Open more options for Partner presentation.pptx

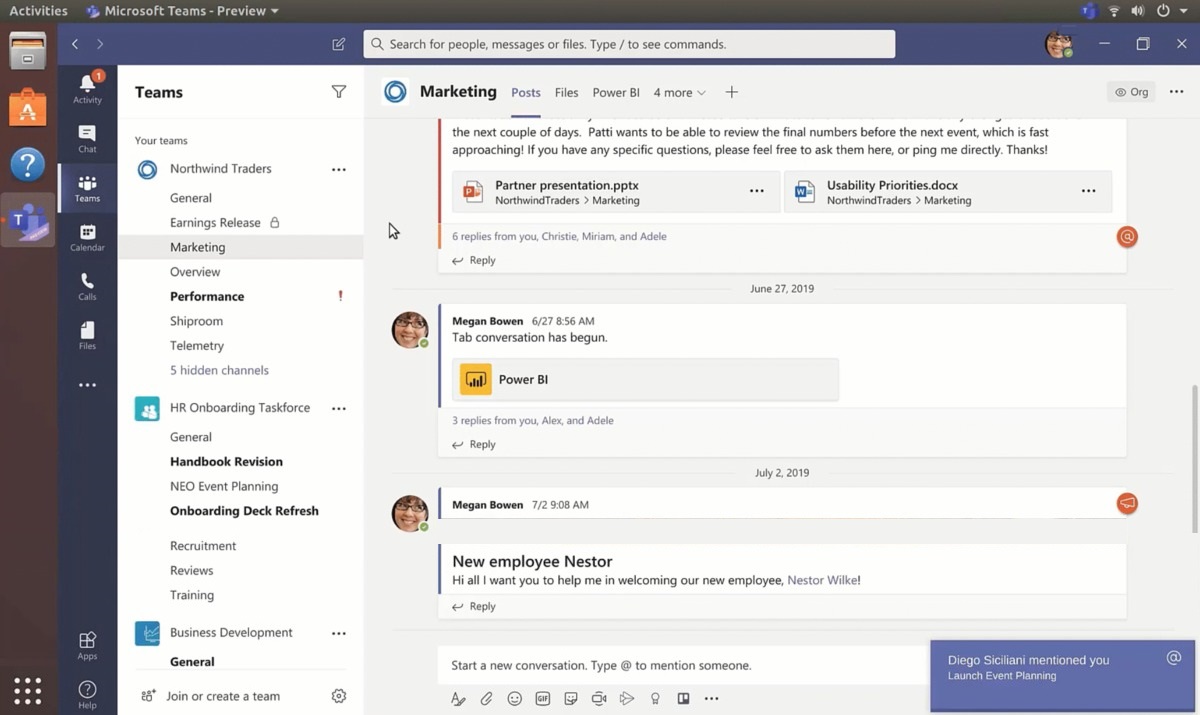click(757, 191)
